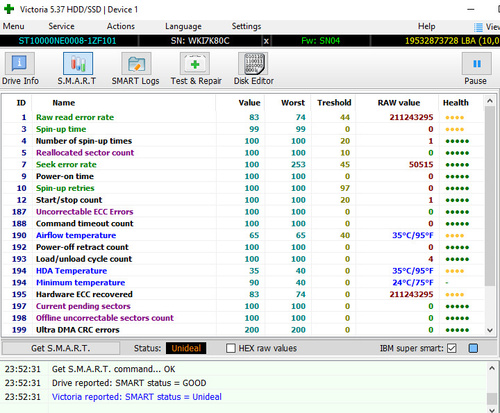Select the S.M.A.R.T tool icon
500x413 pixels.
click(x=78, y=64)
